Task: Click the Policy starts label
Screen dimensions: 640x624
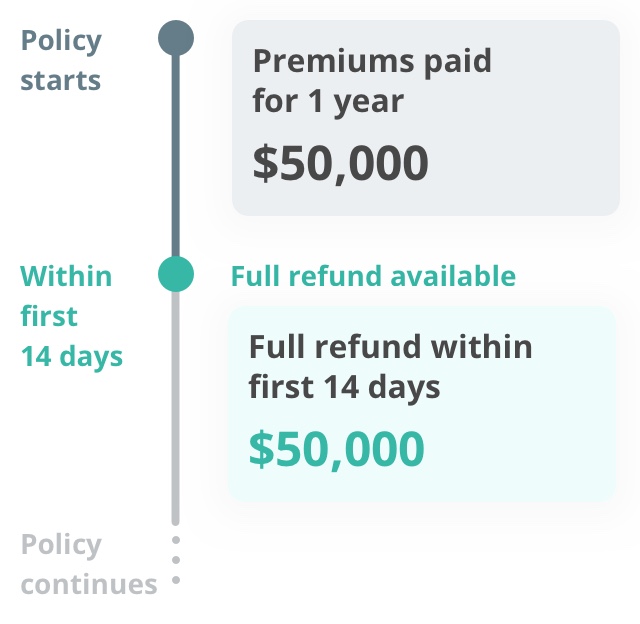Action: (61, 60)
